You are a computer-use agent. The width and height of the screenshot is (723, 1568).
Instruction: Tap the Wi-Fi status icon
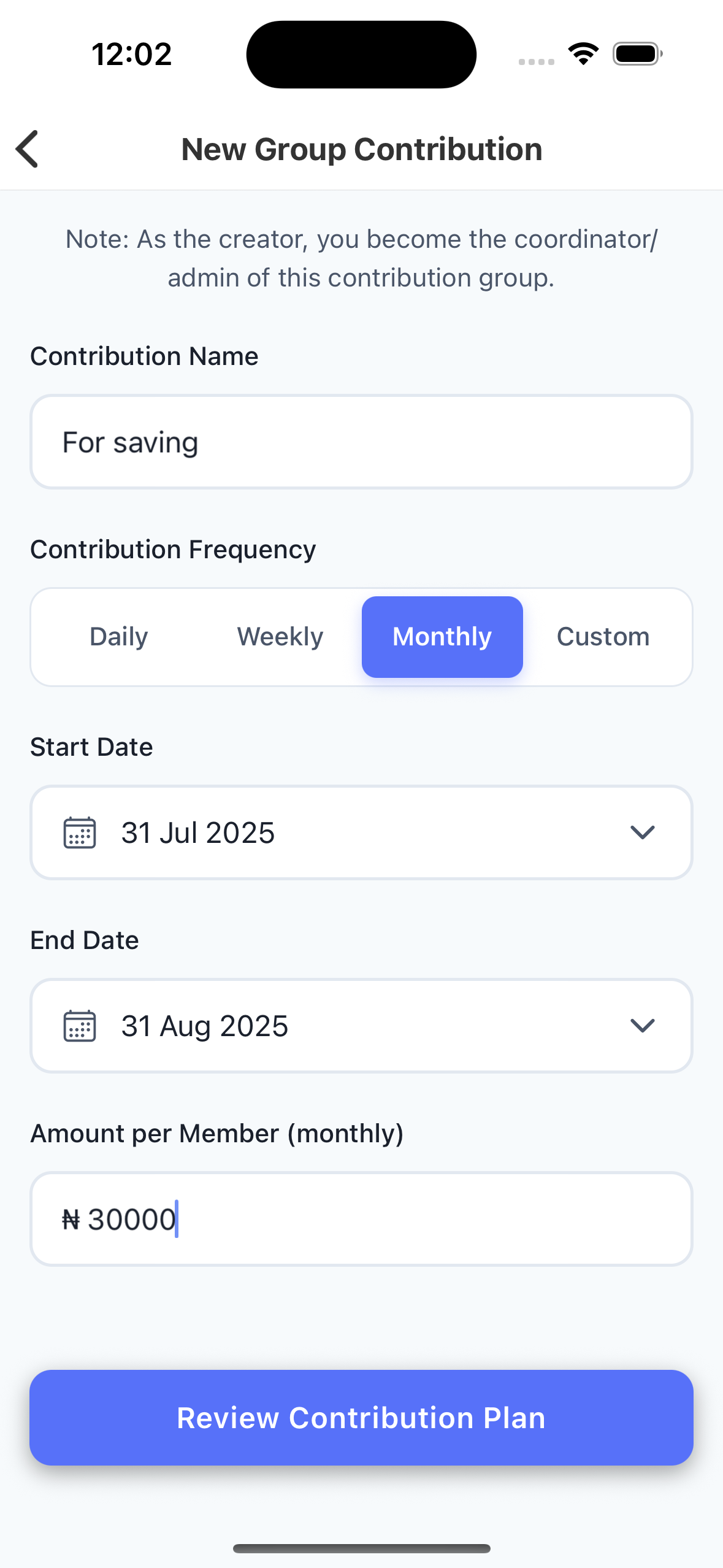[x=583, y=54]
